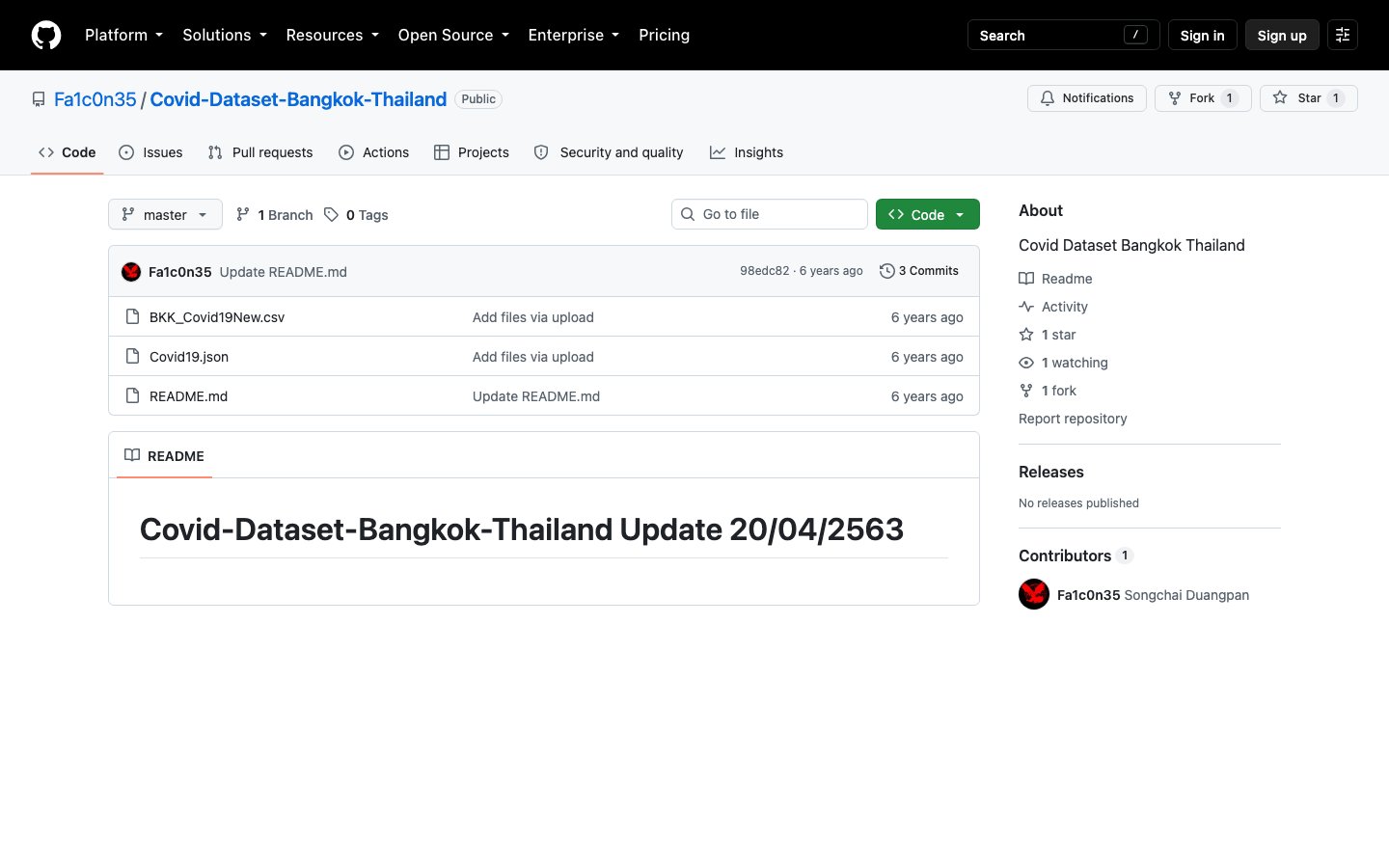Open the 0 Tags link
1389x868 pixels.
[x=357, y=214]
